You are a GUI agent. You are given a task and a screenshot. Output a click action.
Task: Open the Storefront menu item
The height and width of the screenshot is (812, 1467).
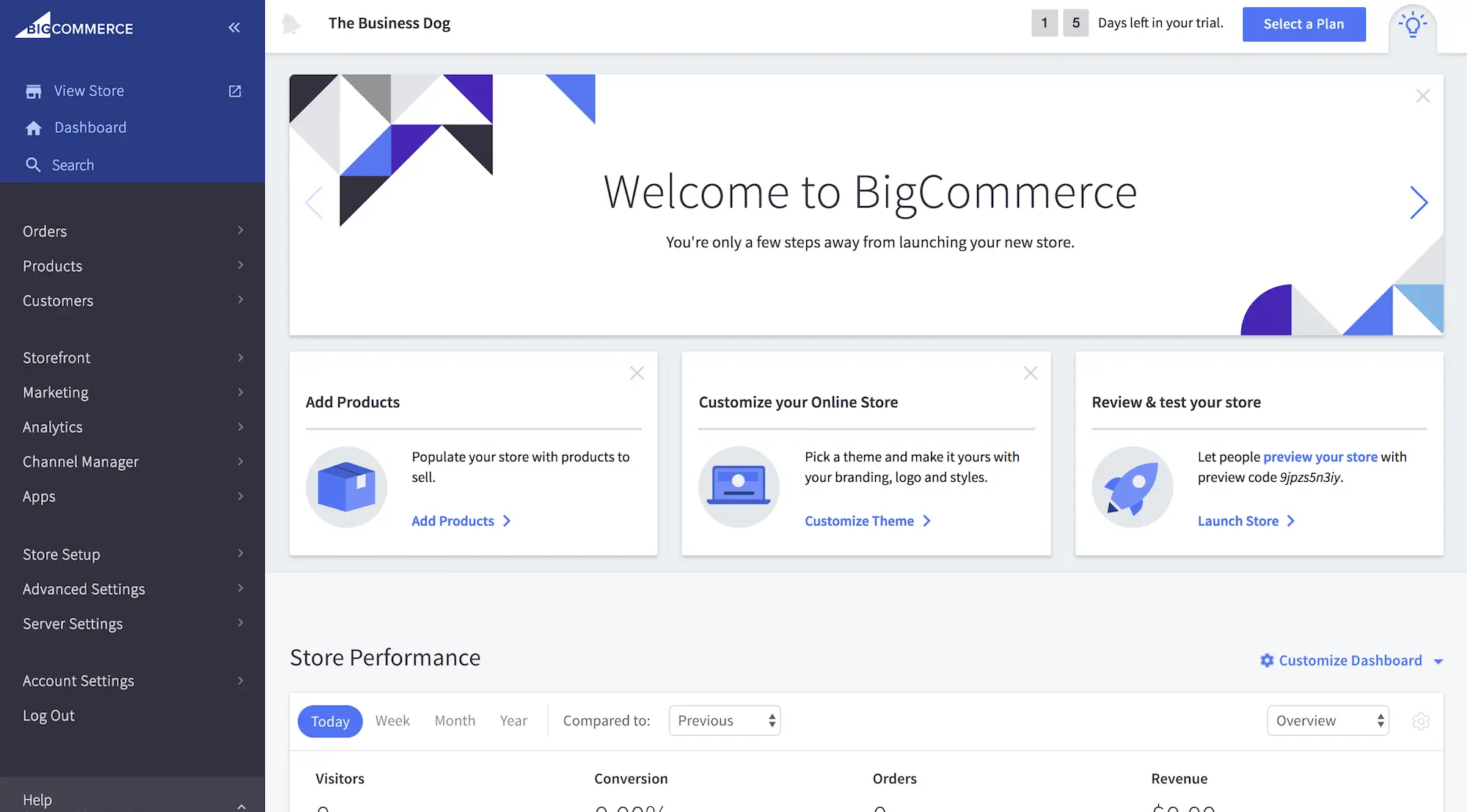click(x=56, y=357)
